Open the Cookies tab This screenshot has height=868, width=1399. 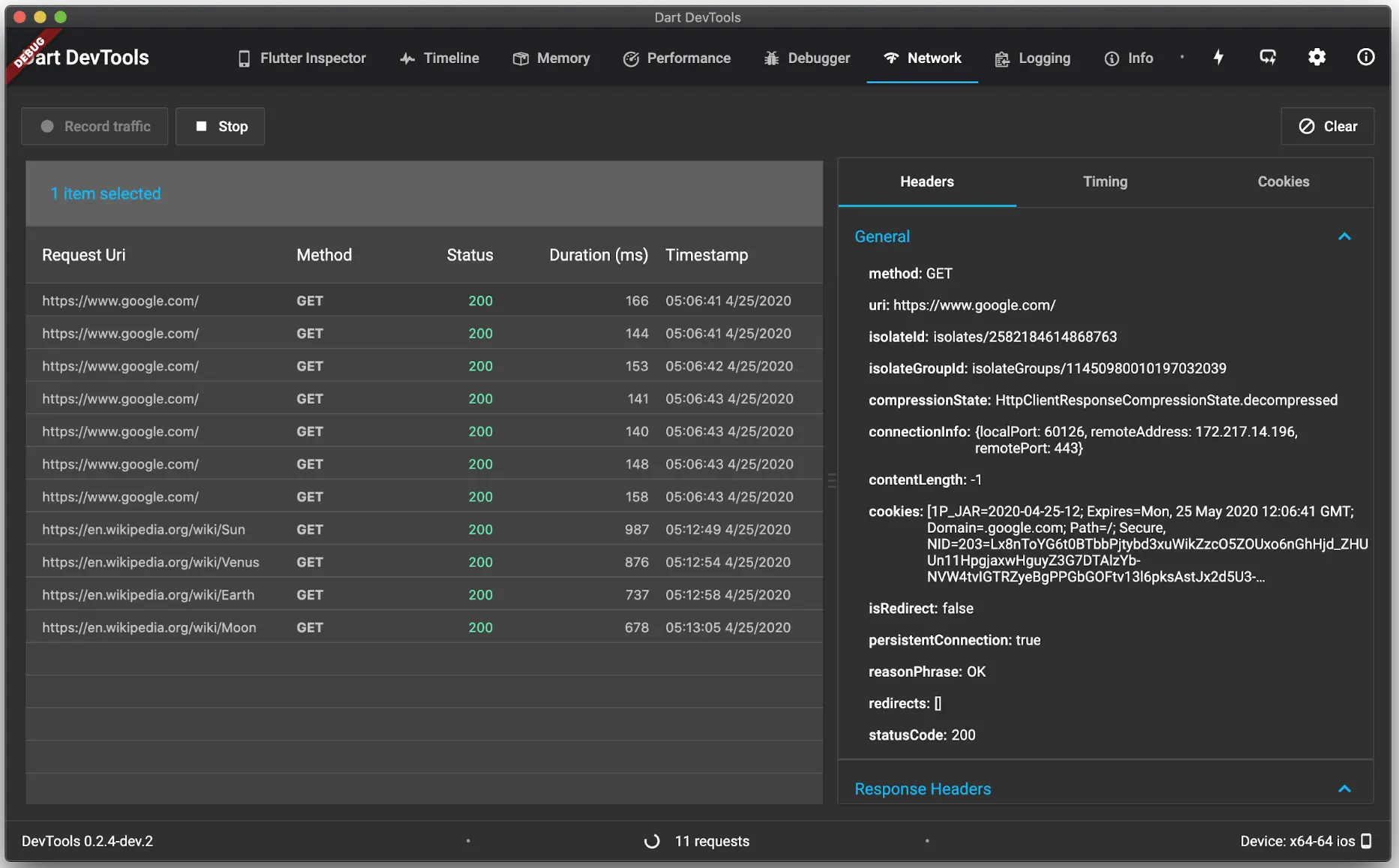[x=1283, y=182]
